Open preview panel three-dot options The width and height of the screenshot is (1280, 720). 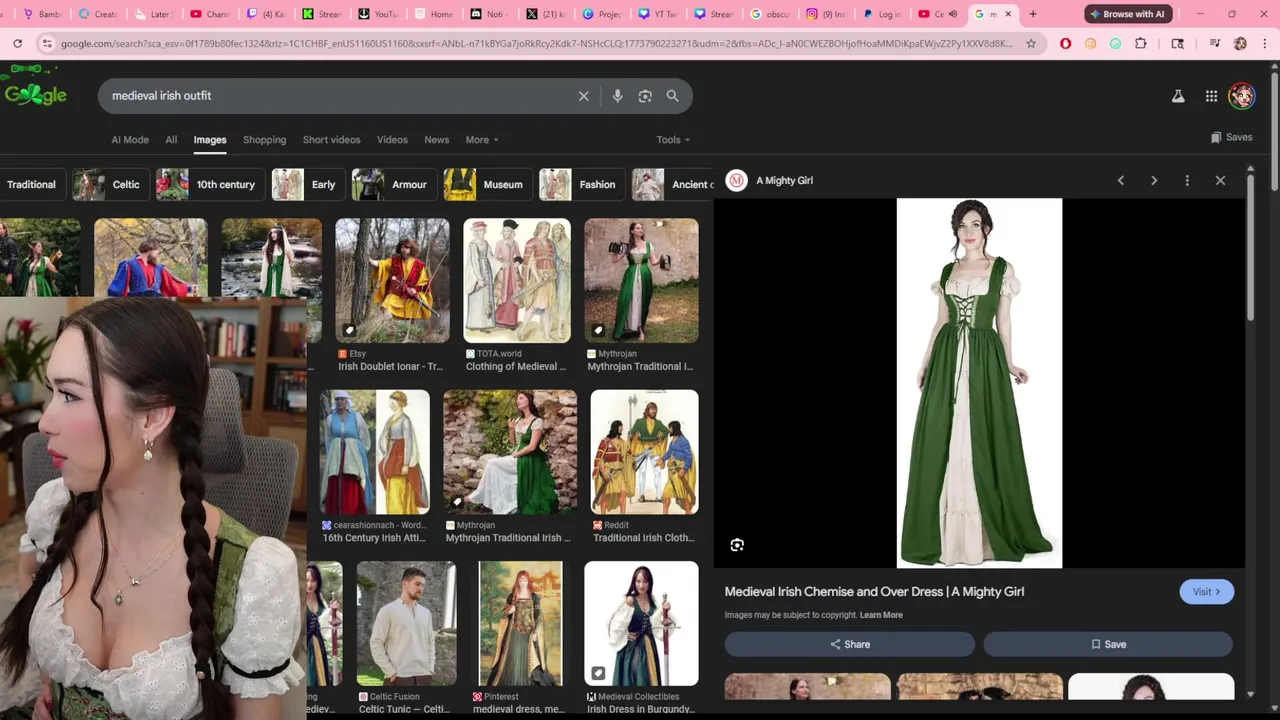pos(1187,181)
